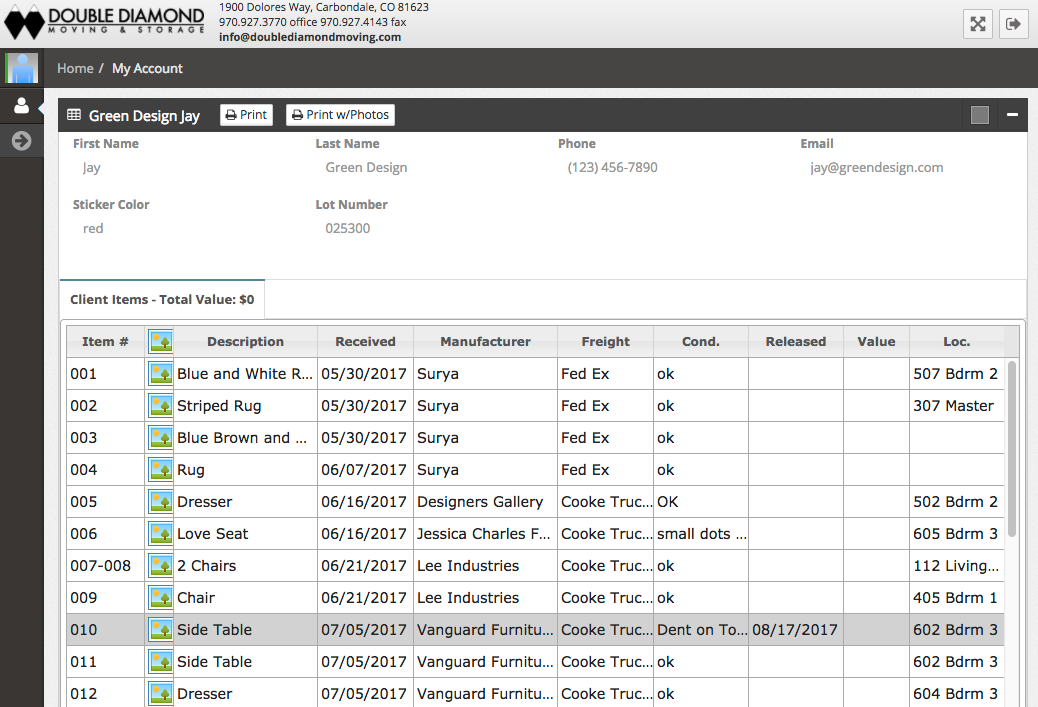Click 'Dent on To...' condition cell

pyautogui.click(x=701, y=630)
